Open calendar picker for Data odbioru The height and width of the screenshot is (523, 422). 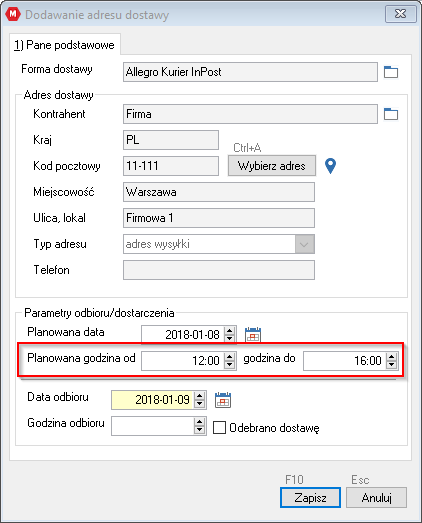pyautogui.click(x=223, y=400)
